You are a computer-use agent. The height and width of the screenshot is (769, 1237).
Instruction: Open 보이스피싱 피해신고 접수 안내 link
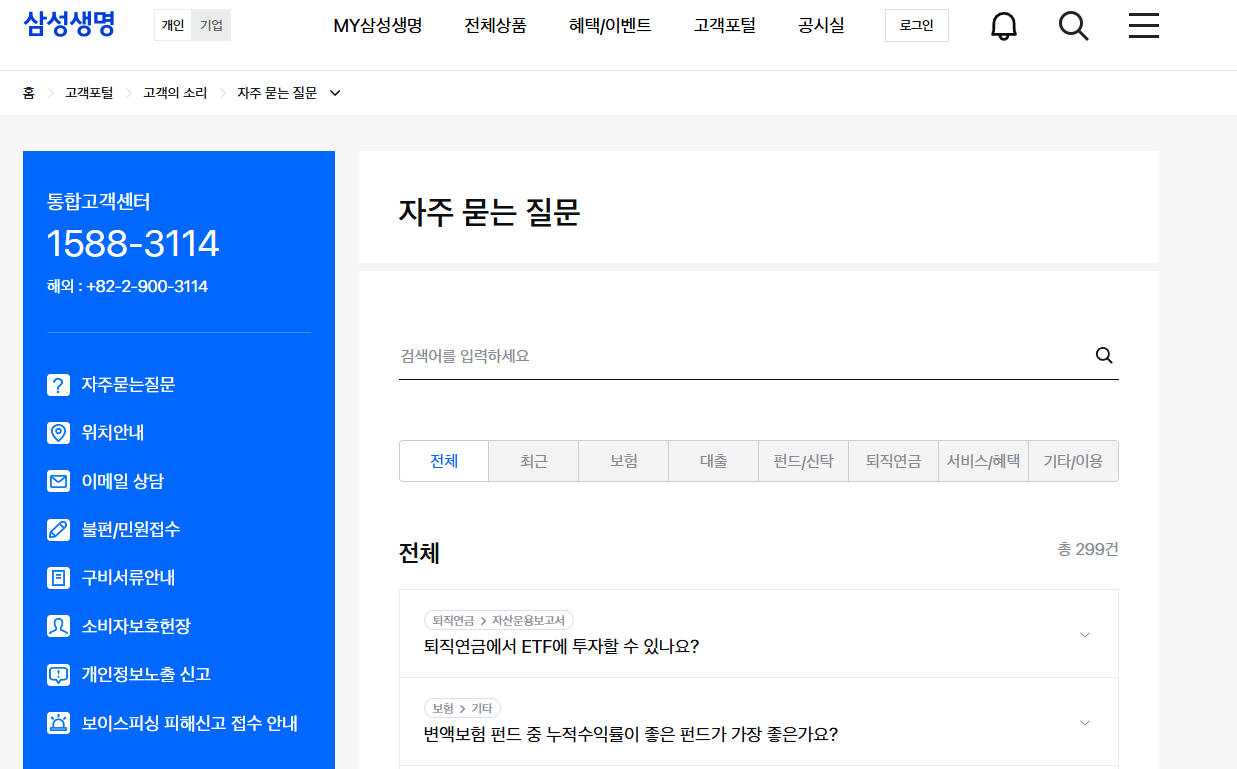click(190, 723)
